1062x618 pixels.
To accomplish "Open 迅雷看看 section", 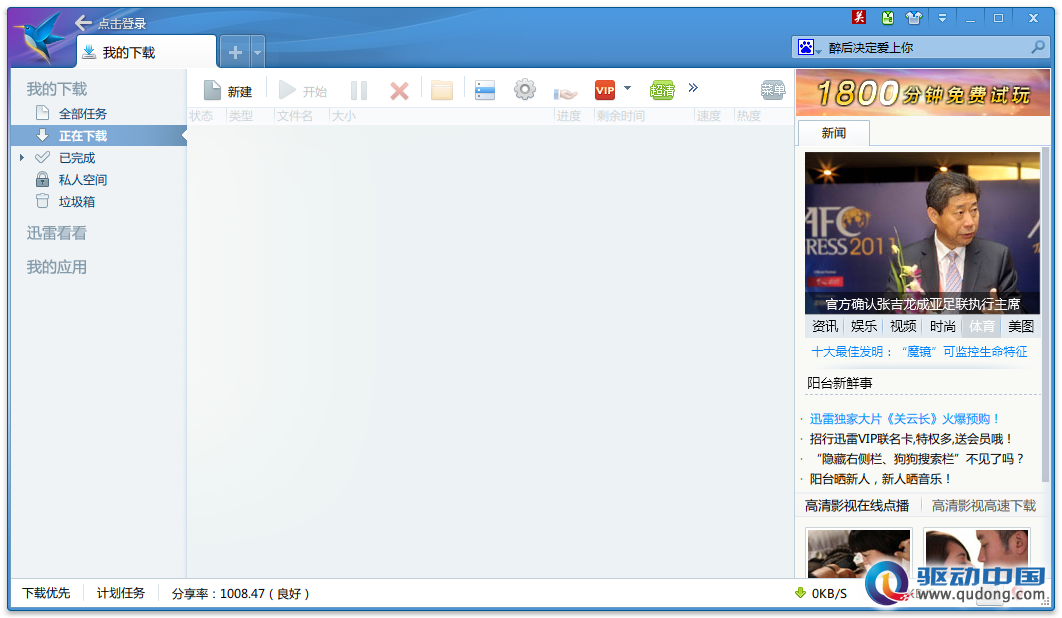I will click(x=57, y=233).
